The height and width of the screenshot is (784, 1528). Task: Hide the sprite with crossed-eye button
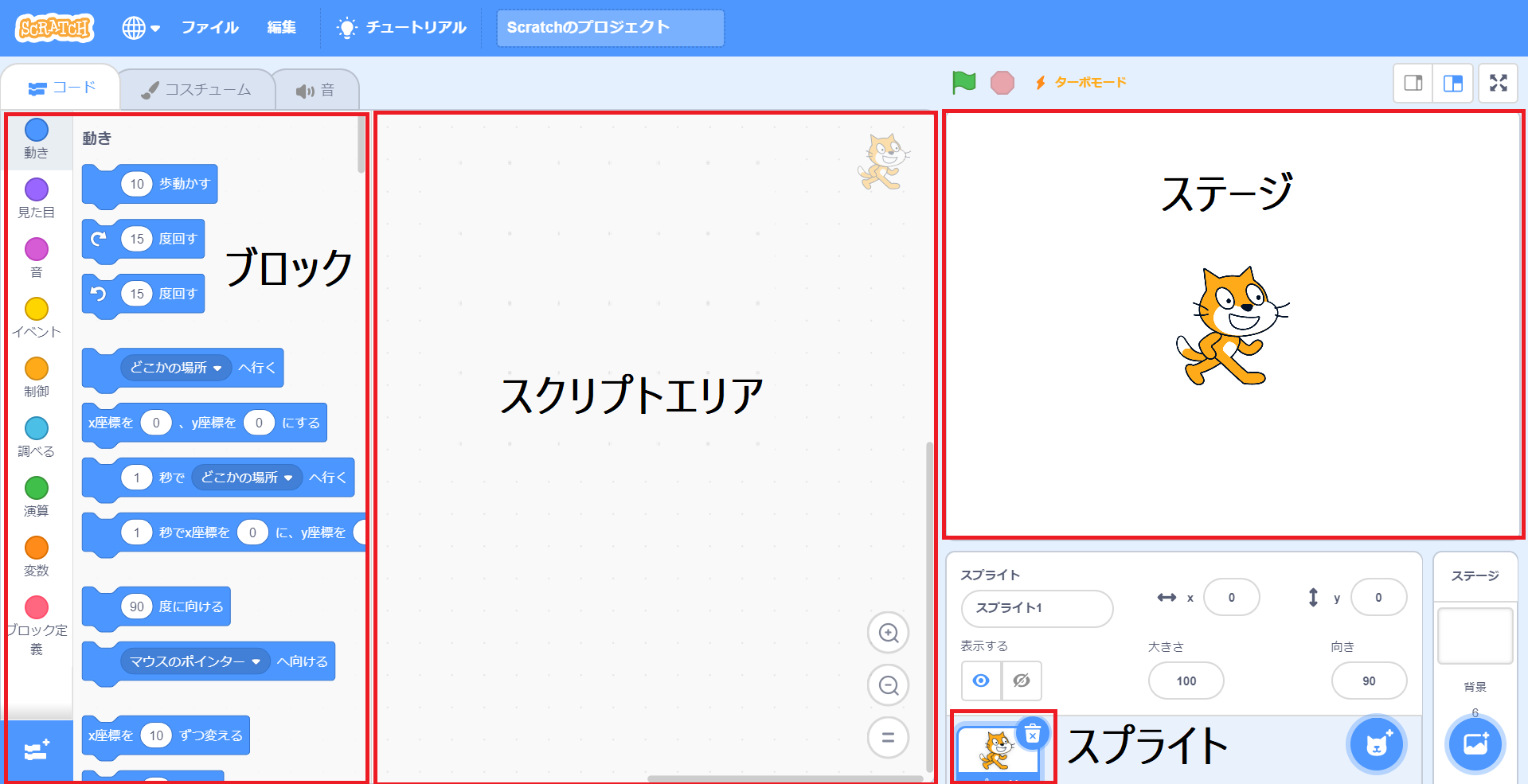[1022, 681]
